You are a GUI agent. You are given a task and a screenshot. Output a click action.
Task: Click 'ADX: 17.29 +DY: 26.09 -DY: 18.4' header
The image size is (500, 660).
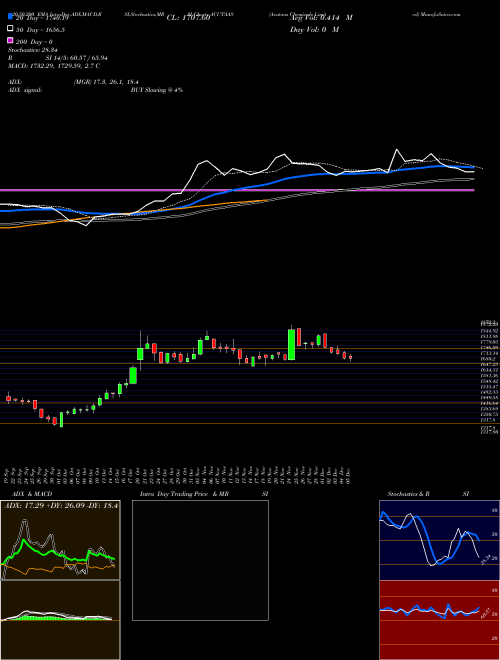point(61,504)
